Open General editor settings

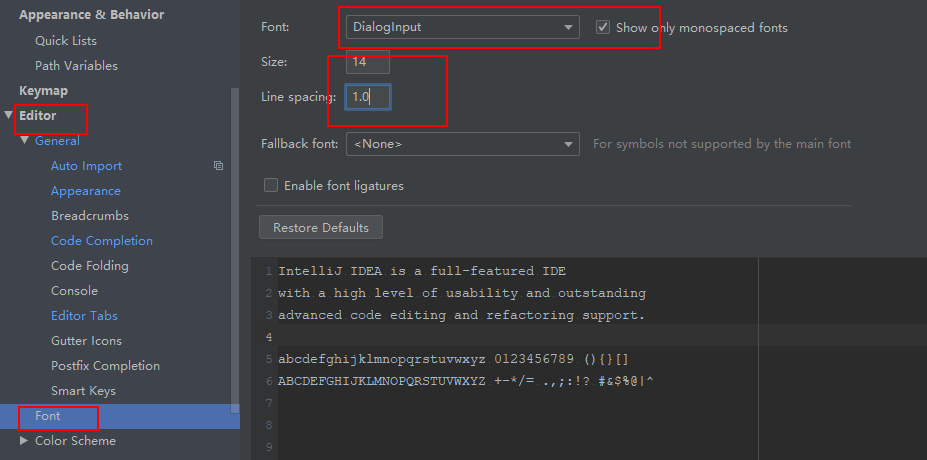coord(57,141)
